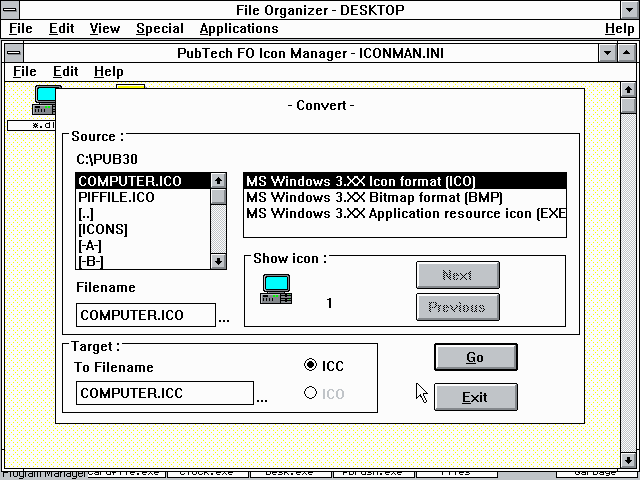
Task: Click the Icon Manager window scroll-down arrow
Action: click(627, 459)
